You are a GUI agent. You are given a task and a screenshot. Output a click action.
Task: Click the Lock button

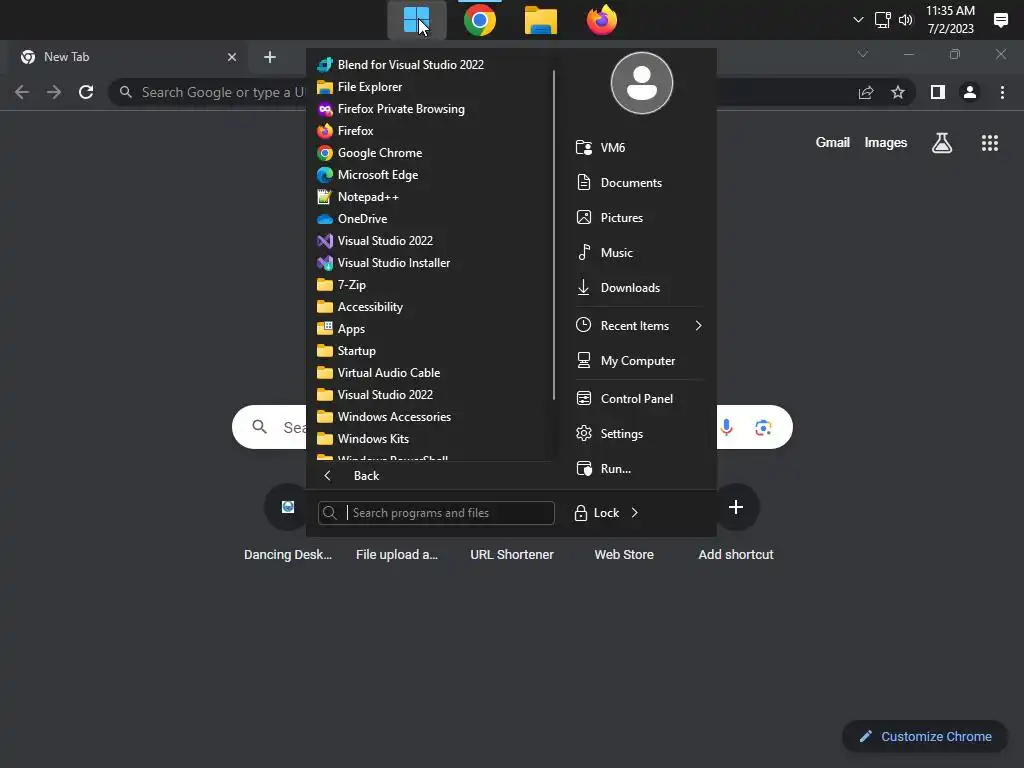point(596,513)
